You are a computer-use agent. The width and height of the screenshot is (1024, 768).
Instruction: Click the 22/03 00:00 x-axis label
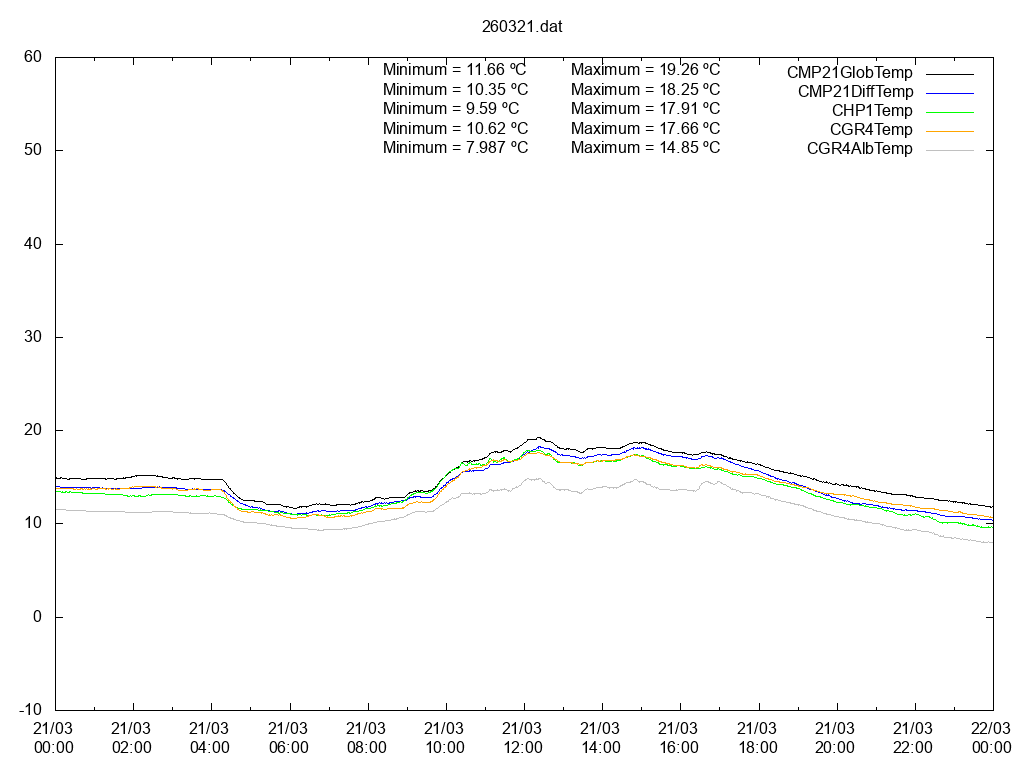pyautogui.click(x=992, y=738)
